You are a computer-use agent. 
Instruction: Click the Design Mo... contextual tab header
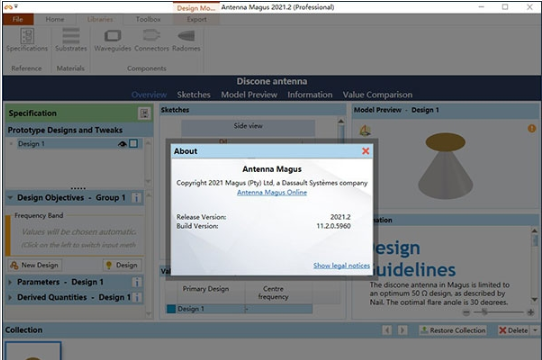[196, 8]
